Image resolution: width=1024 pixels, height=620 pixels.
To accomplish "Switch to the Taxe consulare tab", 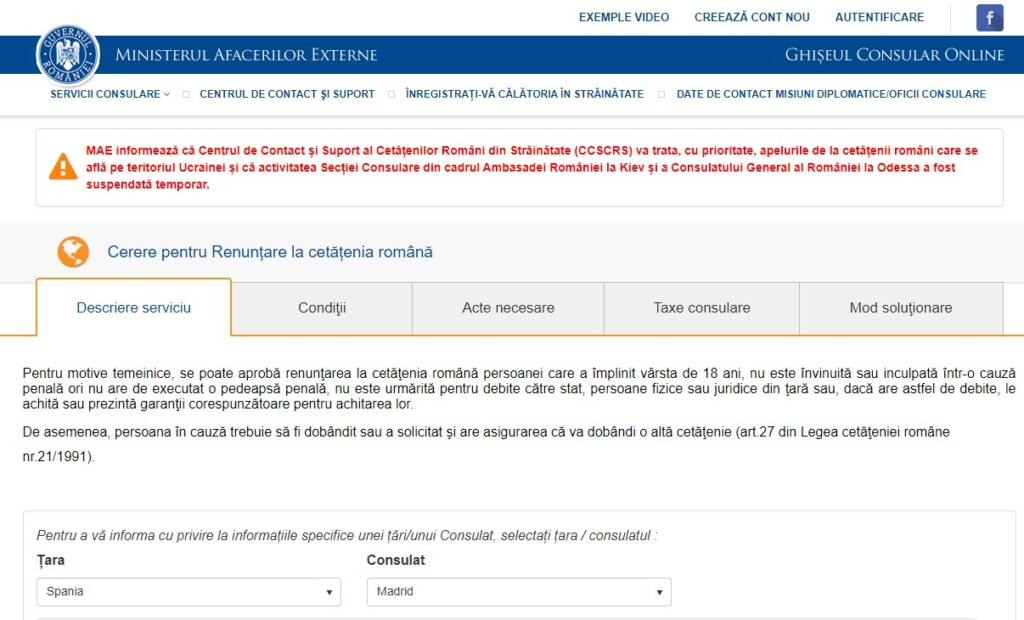I will (702, 308).
